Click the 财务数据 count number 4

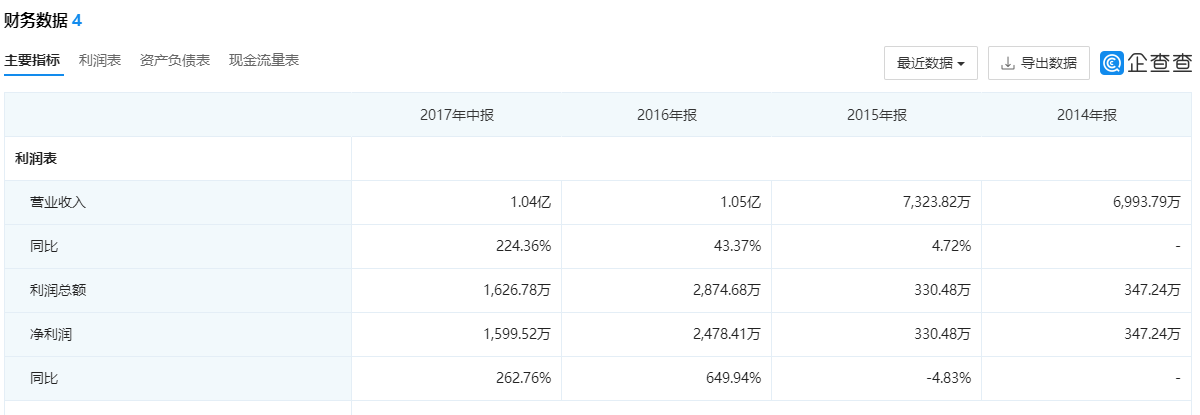click(x=77, y=19)
